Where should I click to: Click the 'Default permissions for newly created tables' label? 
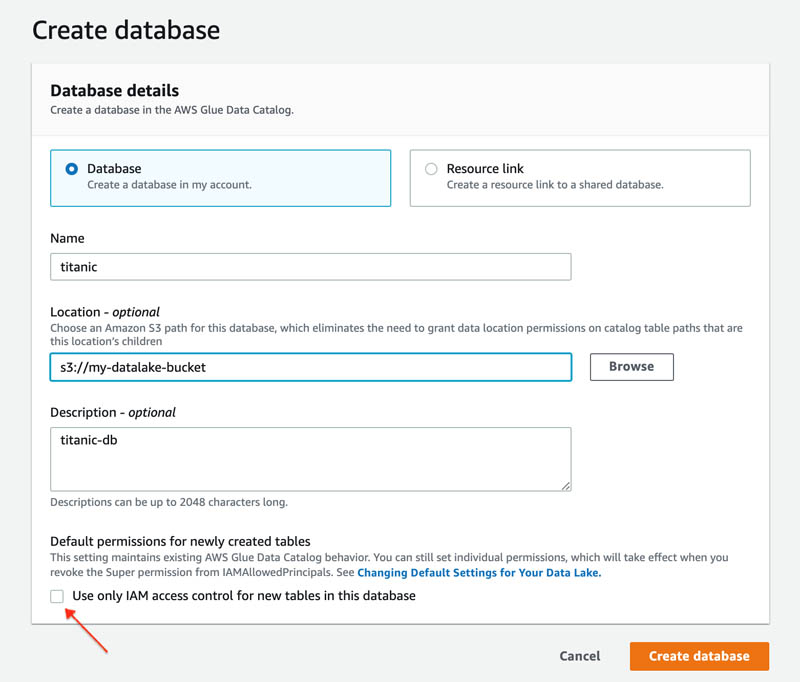(x=180, y=541)
